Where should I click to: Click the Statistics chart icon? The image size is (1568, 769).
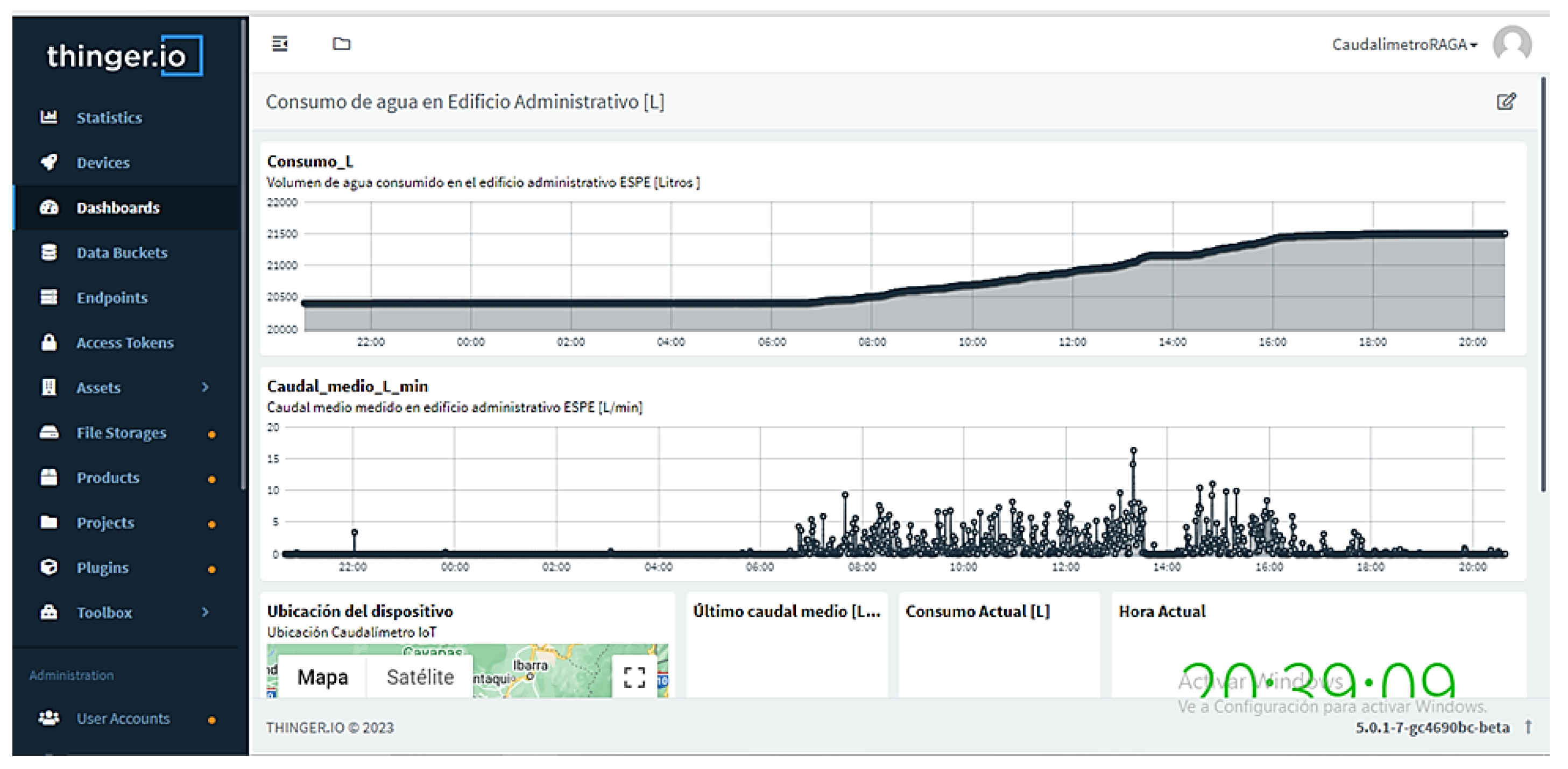point(48,117)
